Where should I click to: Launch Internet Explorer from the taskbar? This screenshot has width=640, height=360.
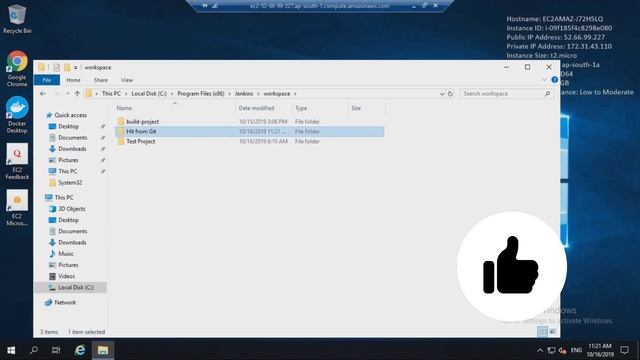pos(80,350)
